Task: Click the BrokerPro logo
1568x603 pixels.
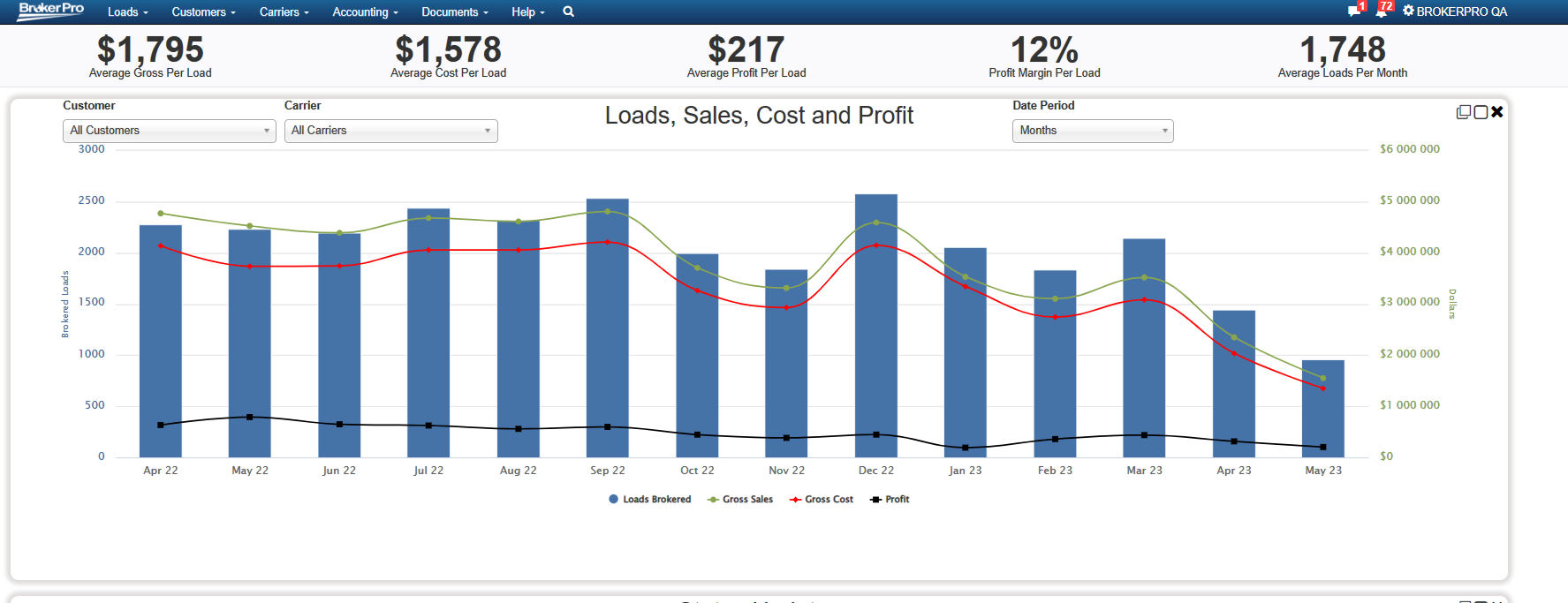Action: tap(51, 11)
